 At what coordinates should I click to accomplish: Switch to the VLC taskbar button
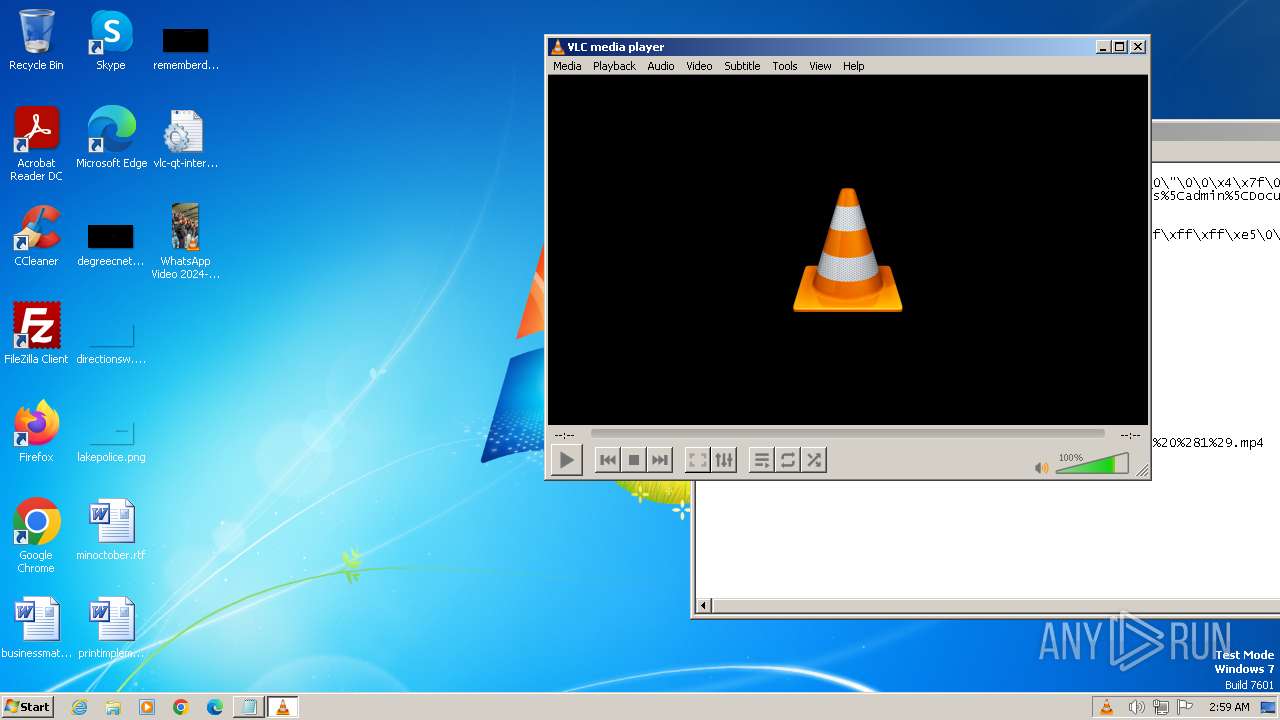[x=283, y=707]
